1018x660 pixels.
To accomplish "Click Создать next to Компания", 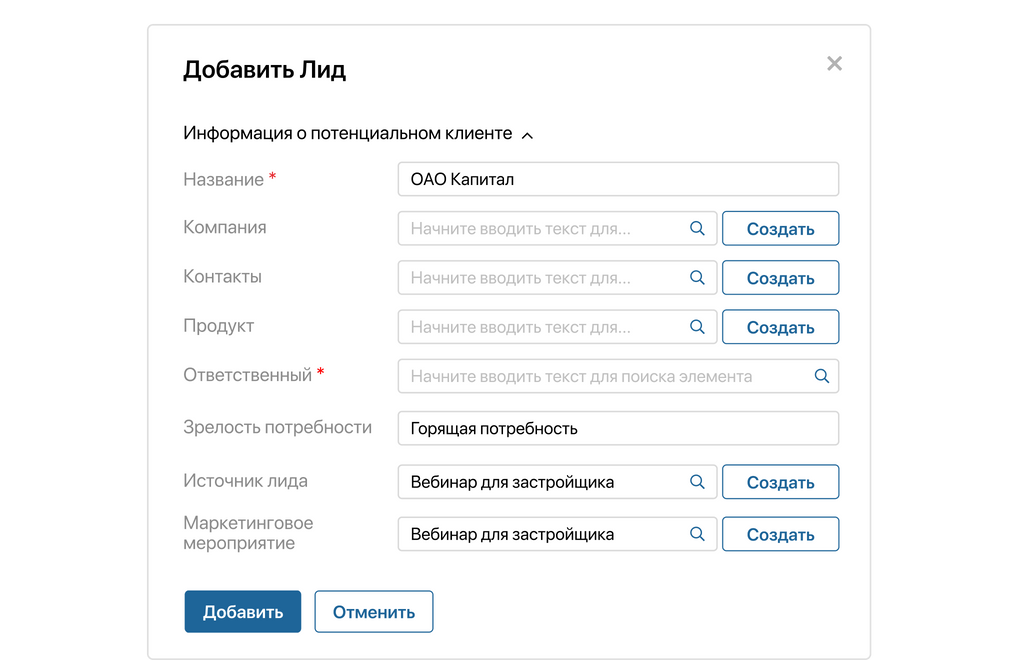I will [x=780, y=228].
